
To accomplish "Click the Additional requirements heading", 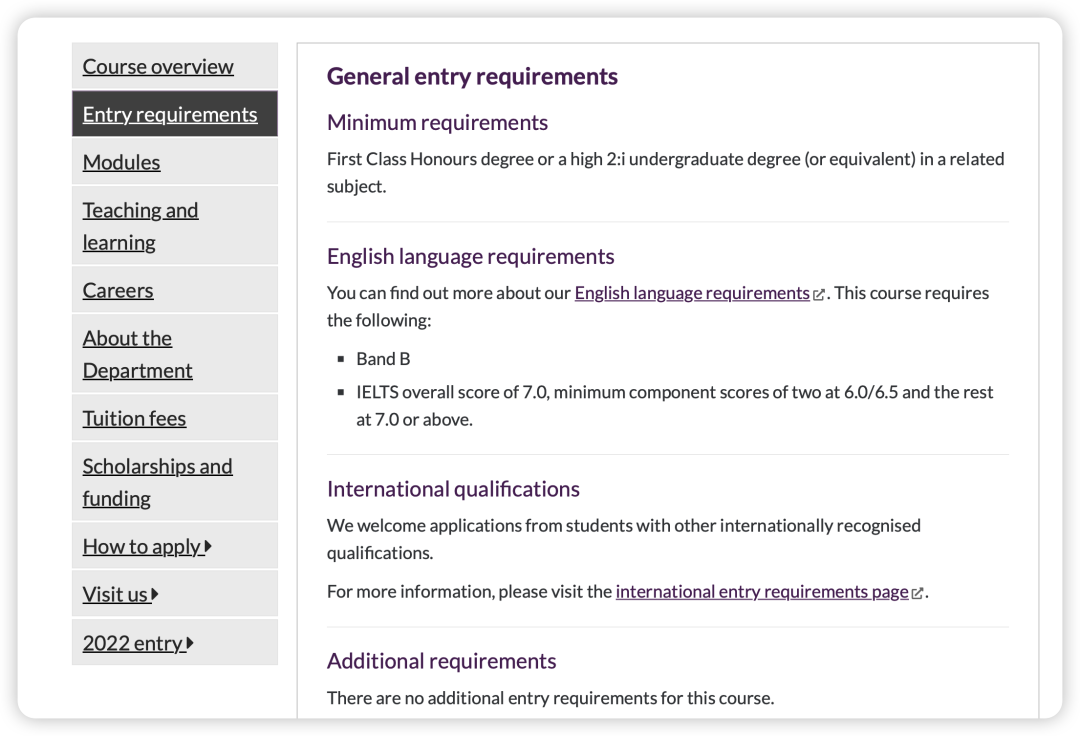I will [x=442, y=661].
